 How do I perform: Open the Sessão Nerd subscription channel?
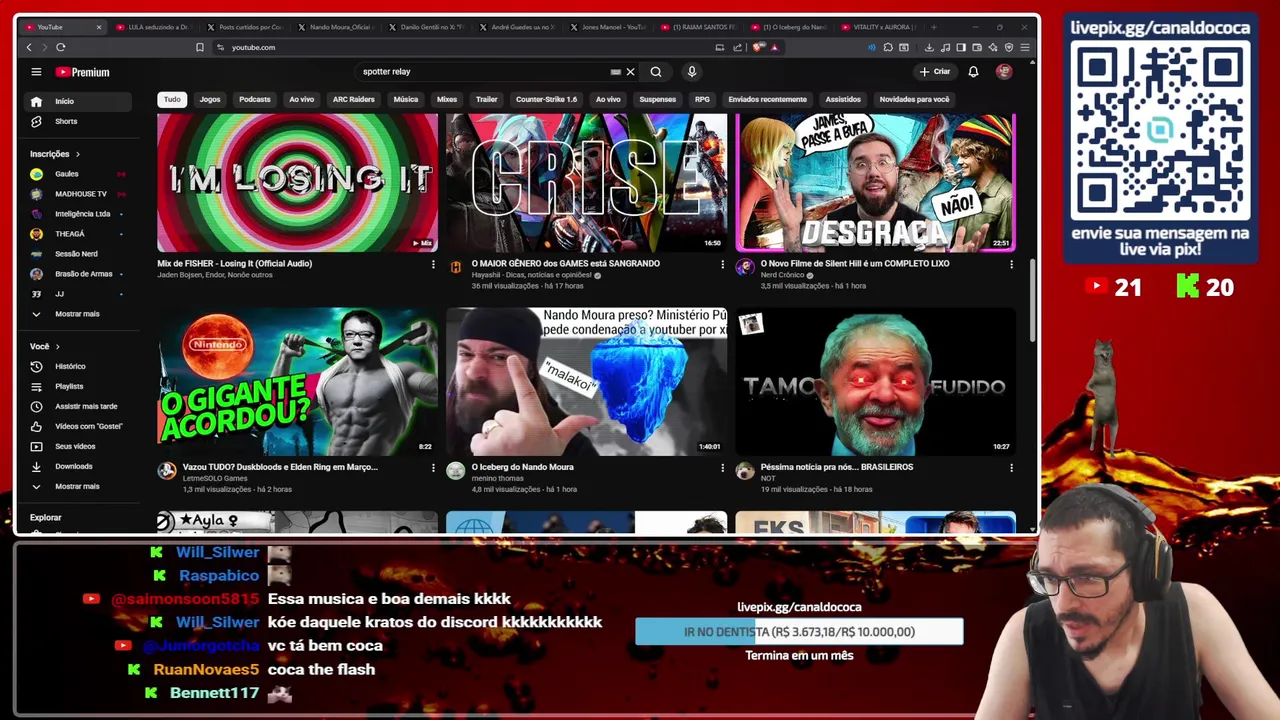coord(78,254)
